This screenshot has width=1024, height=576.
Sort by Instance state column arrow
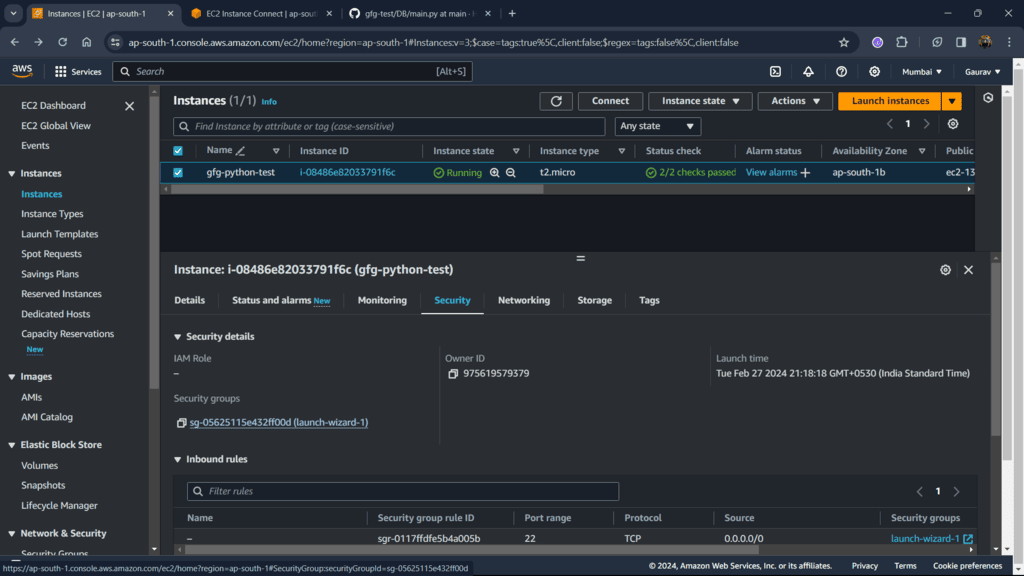tap(516, 151)
